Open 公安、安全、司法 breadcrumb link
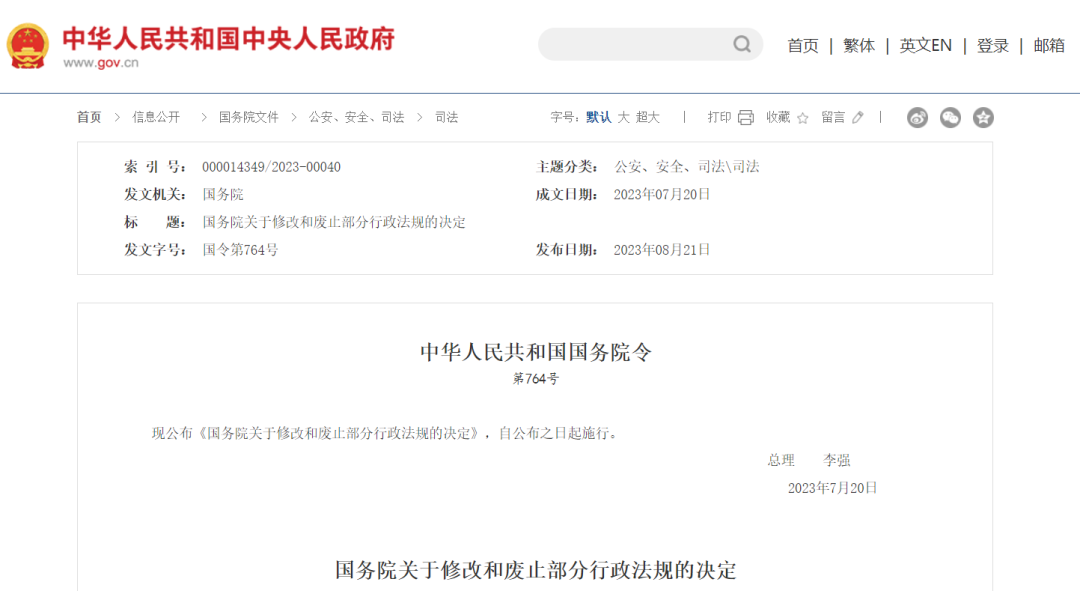Image resolution: width=1080 pixels, height=591 pixels. tap(356, 117)
